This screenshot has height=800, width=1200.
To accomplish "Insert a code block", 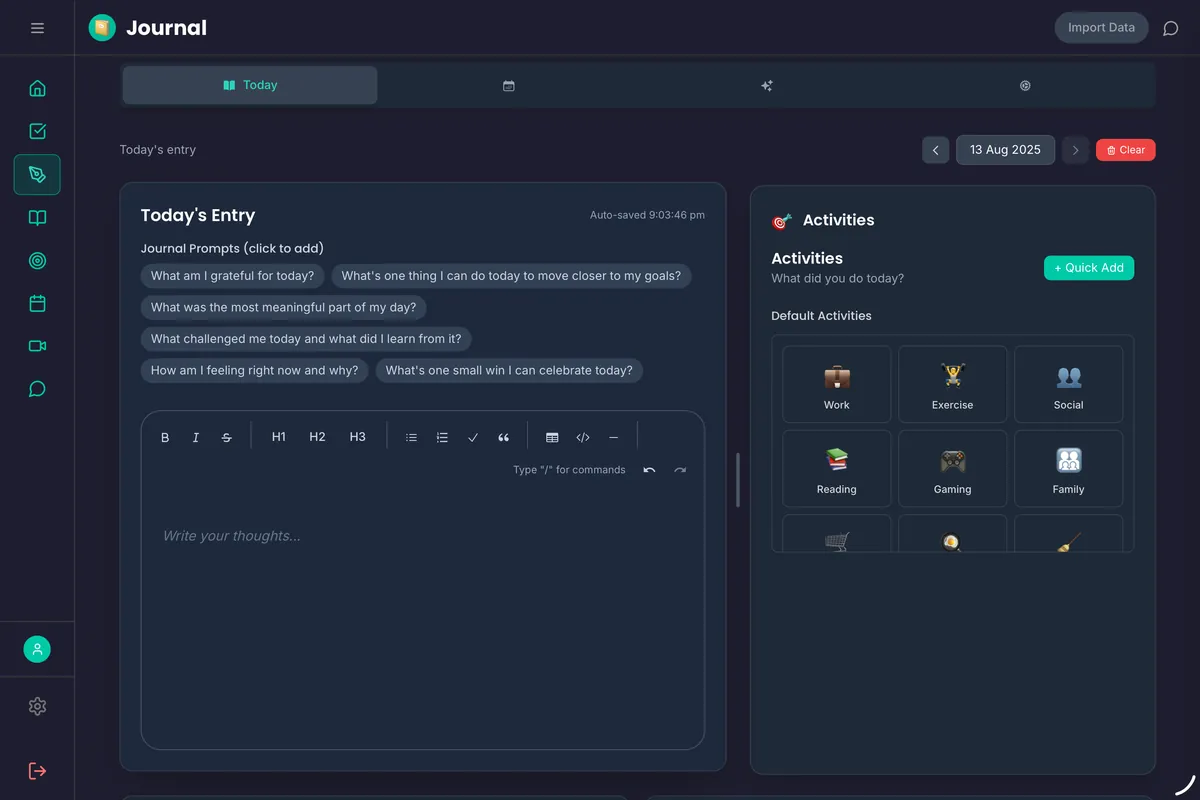I will tap(583, 437).
